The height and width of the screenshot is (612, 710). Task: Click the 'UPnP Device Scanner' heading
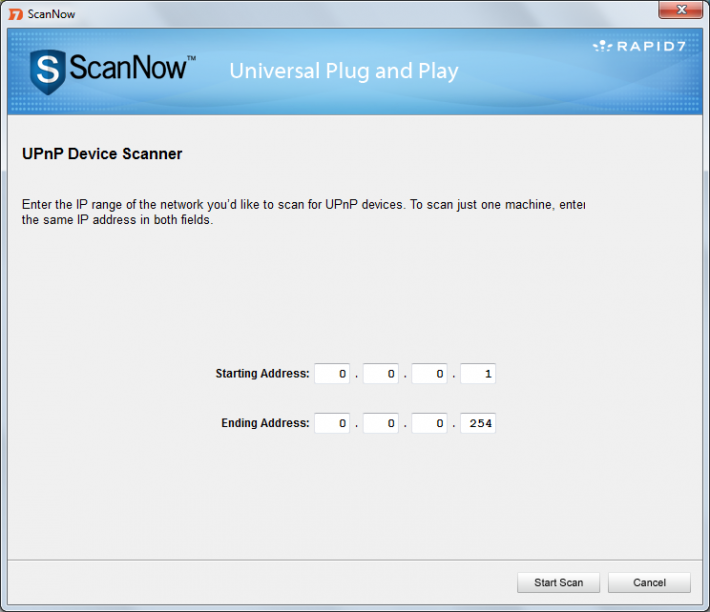(102, 154)
